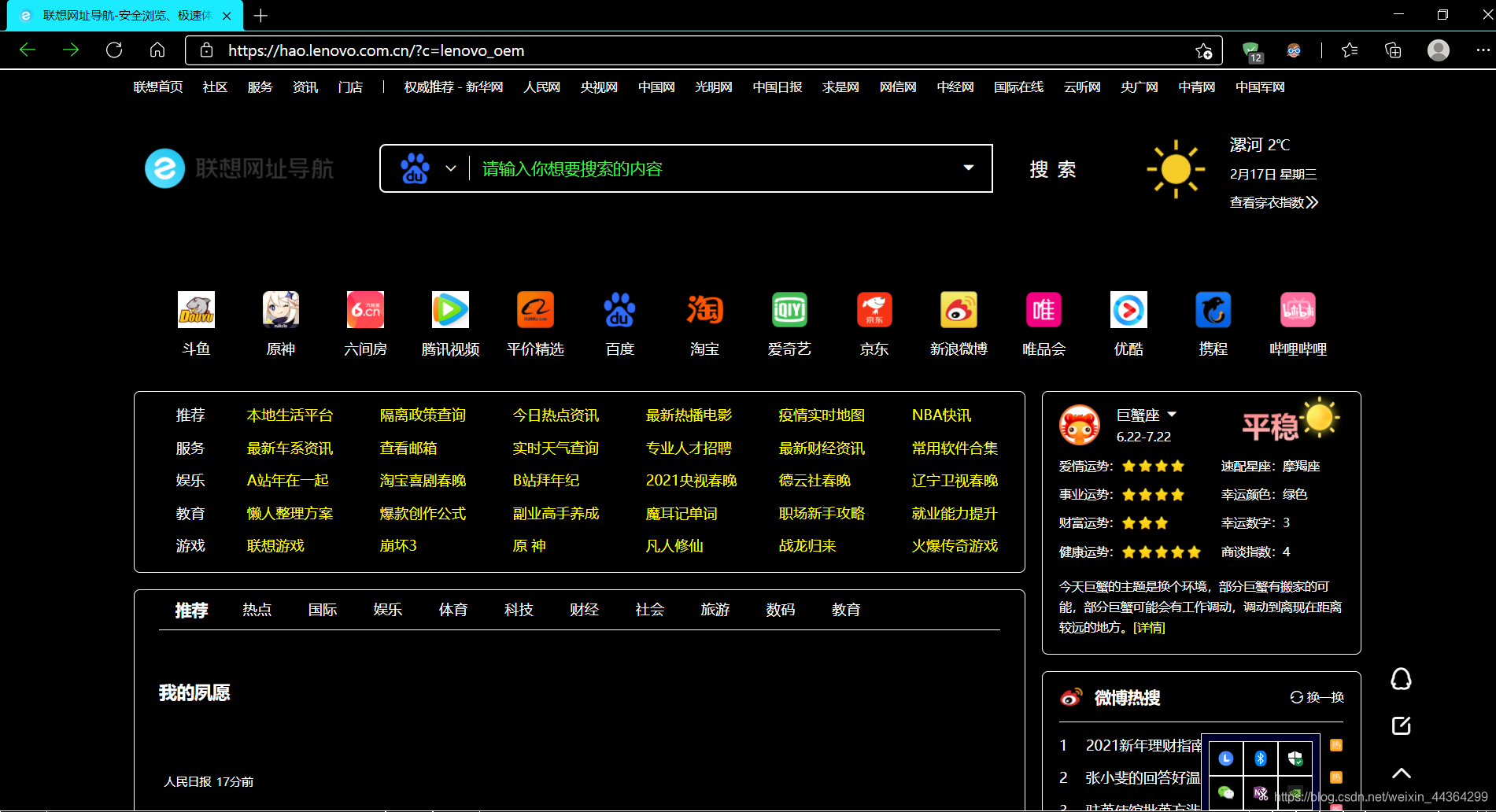The height and width of the screenshot is (812, 1496).
Task: Open the 六间房 6.cn icon
Action: (365, 309)
